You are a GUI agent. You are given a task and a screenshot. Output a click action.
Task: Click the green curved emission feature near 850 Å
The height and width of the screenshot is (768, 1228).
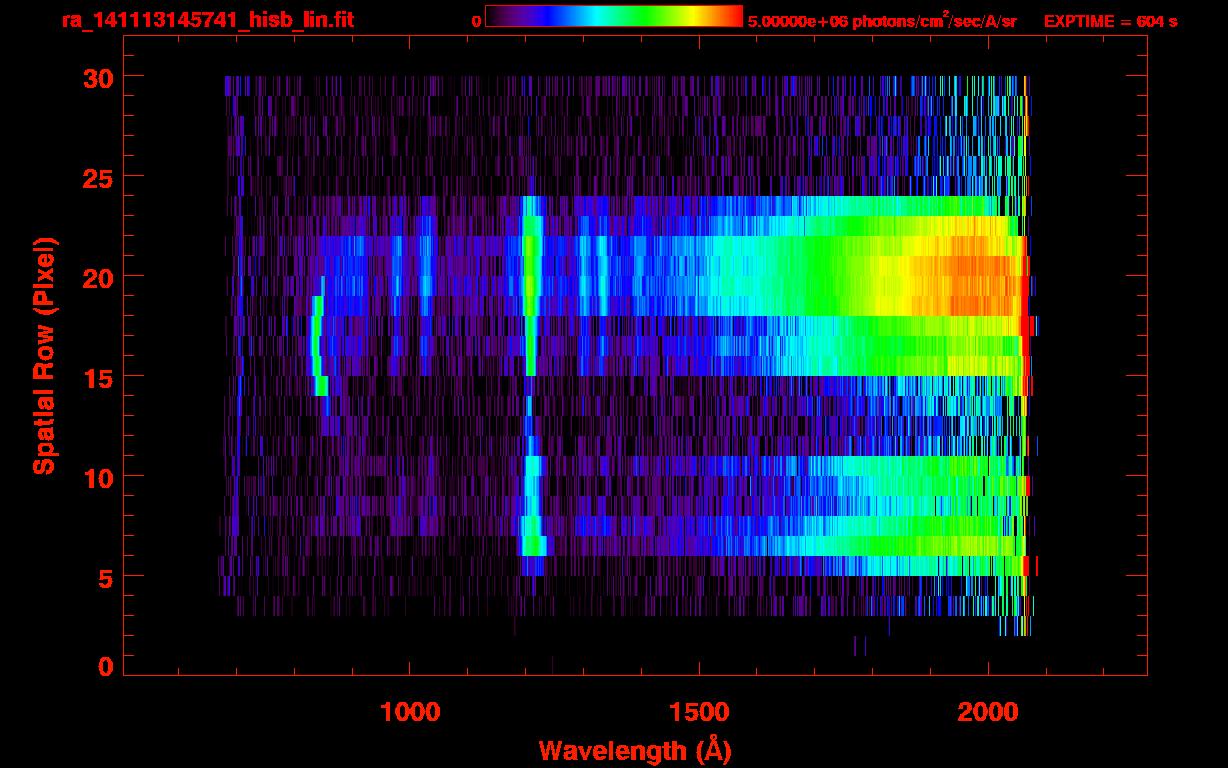(x=318, y=345)
